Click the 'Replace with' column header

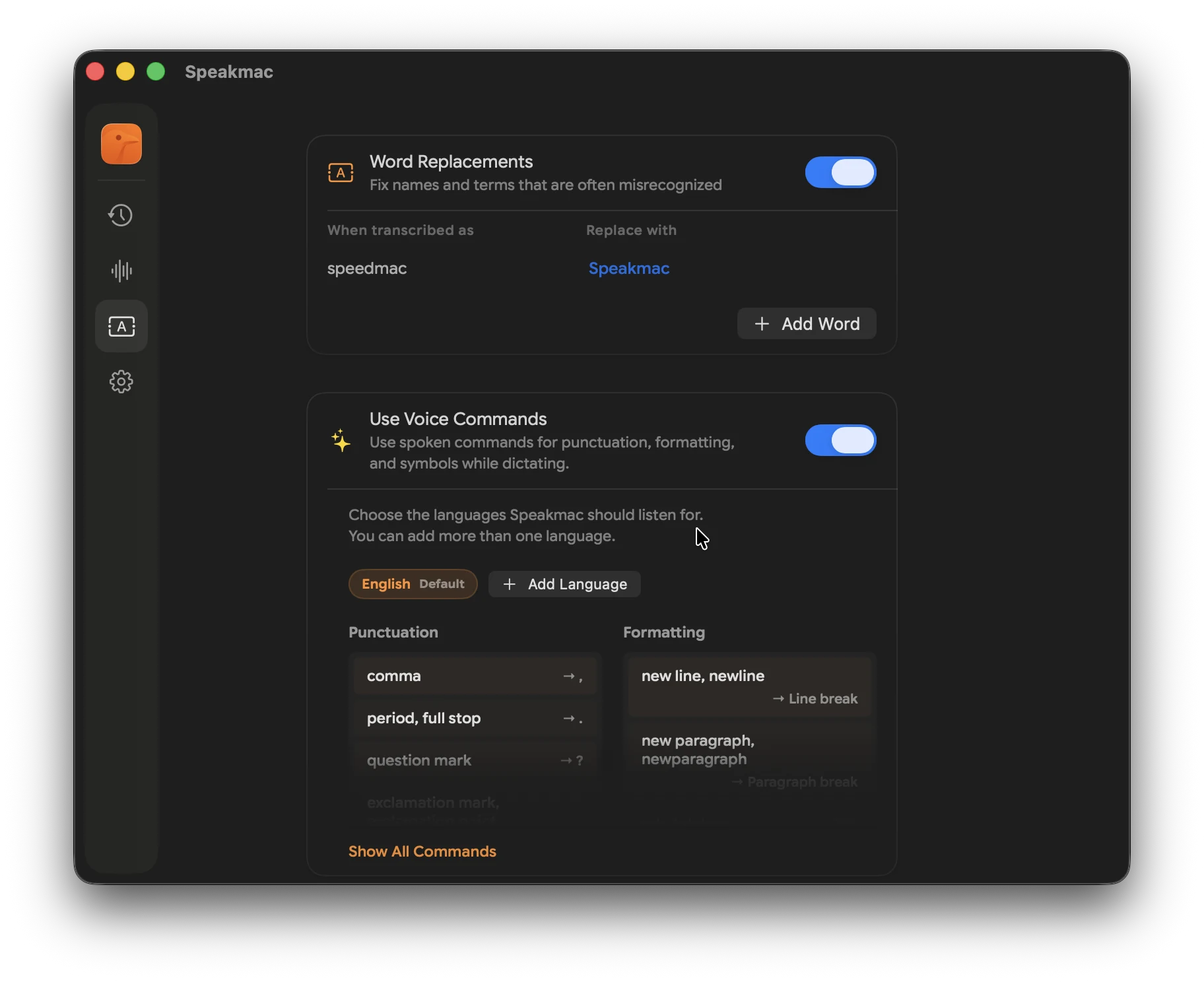pos(631,230)
